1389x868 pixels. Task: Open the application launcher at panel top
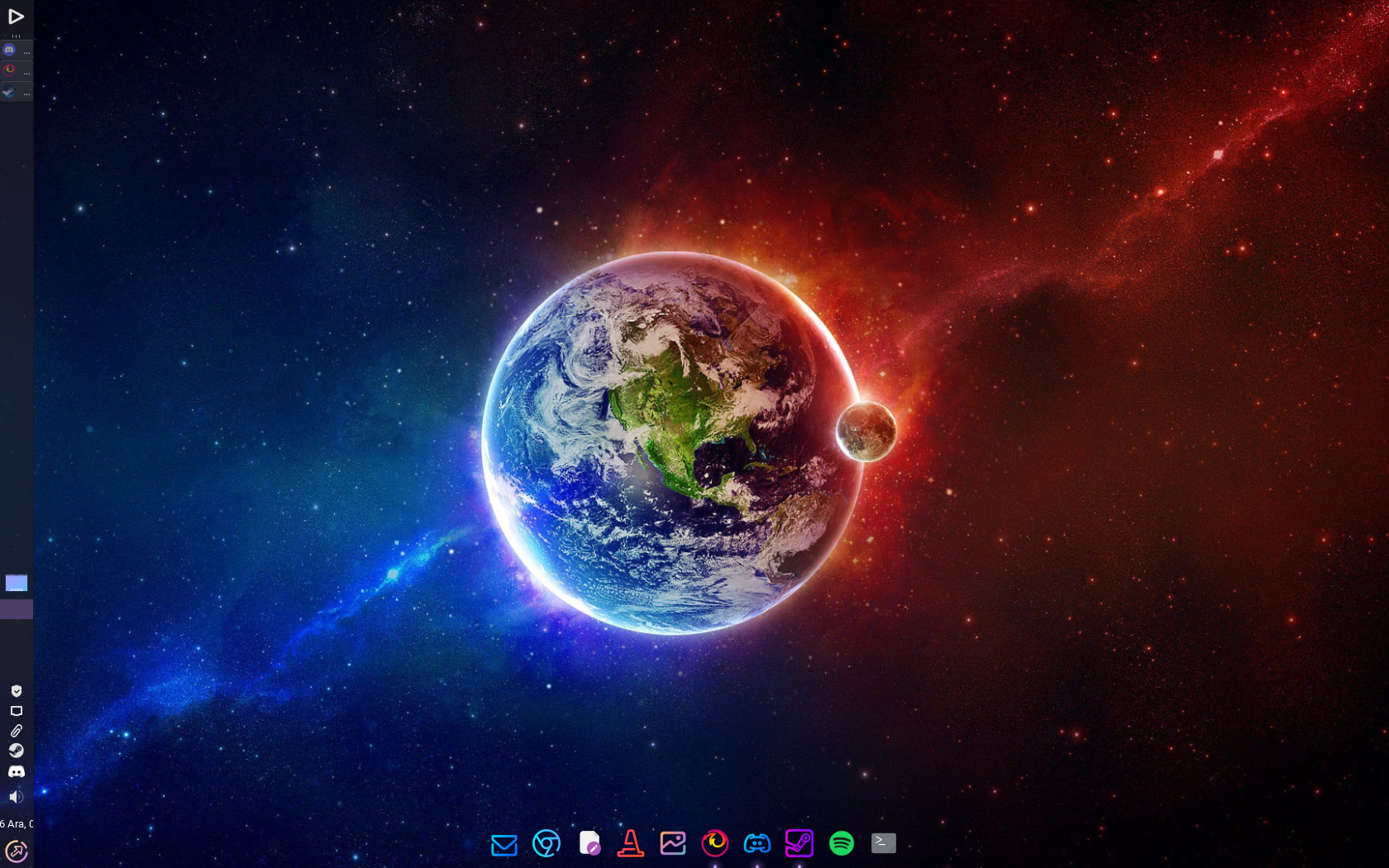pos(16,16)
